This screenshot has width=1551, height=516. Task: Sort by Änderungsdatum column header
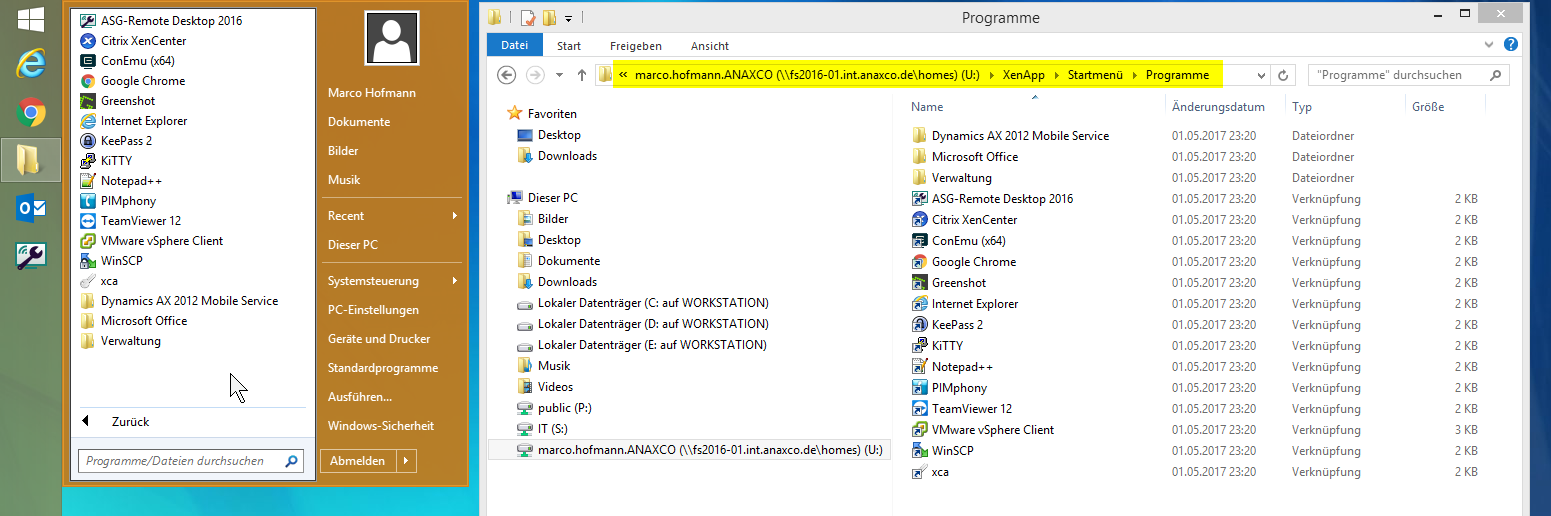[x=1218, y=107]
